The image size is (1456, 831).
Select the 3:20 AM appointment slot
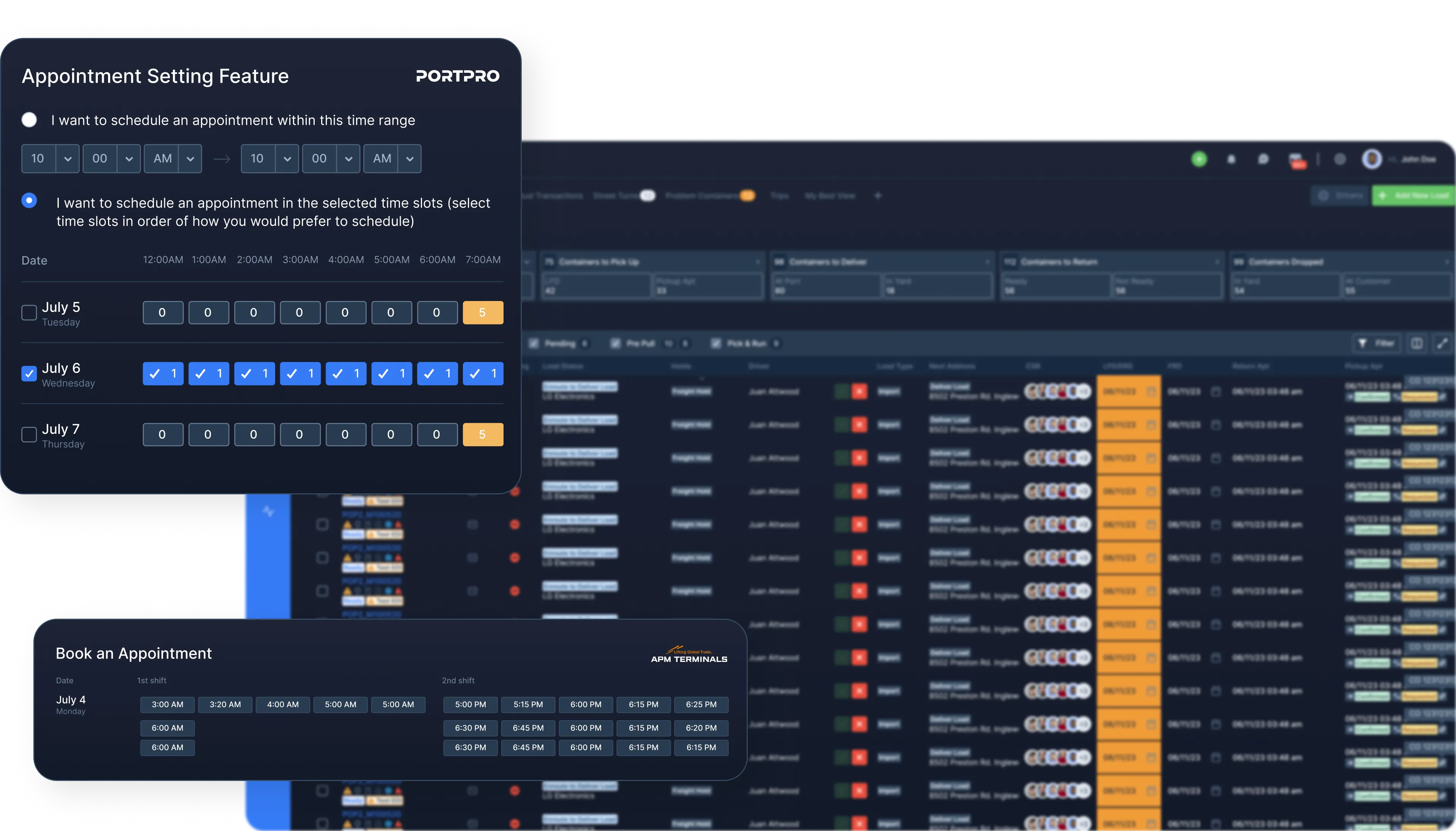click(x=225, y=704)
